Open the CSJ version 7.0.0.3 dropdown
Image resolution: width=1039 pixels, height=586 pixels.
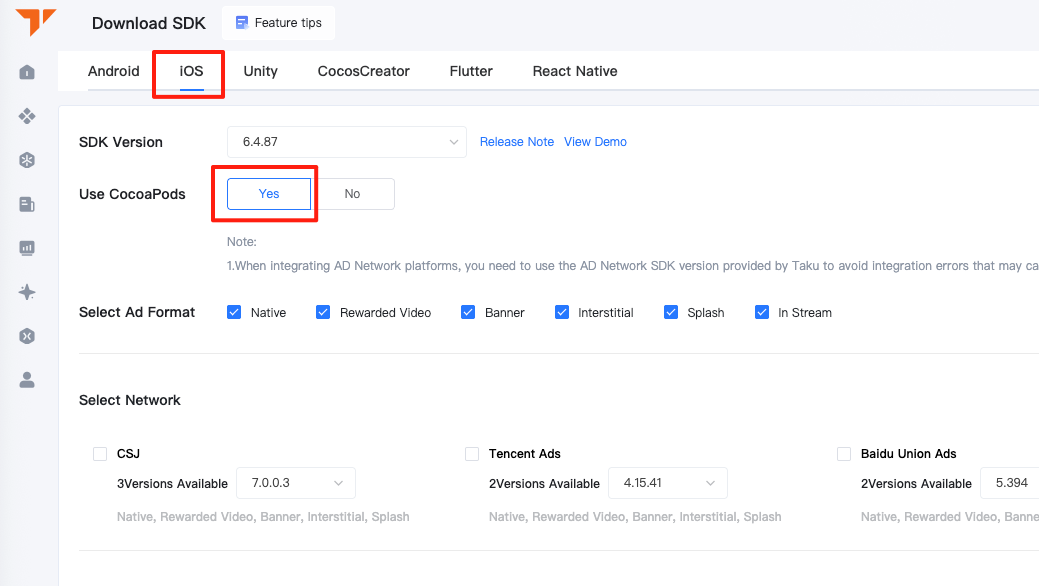(296, 483)
